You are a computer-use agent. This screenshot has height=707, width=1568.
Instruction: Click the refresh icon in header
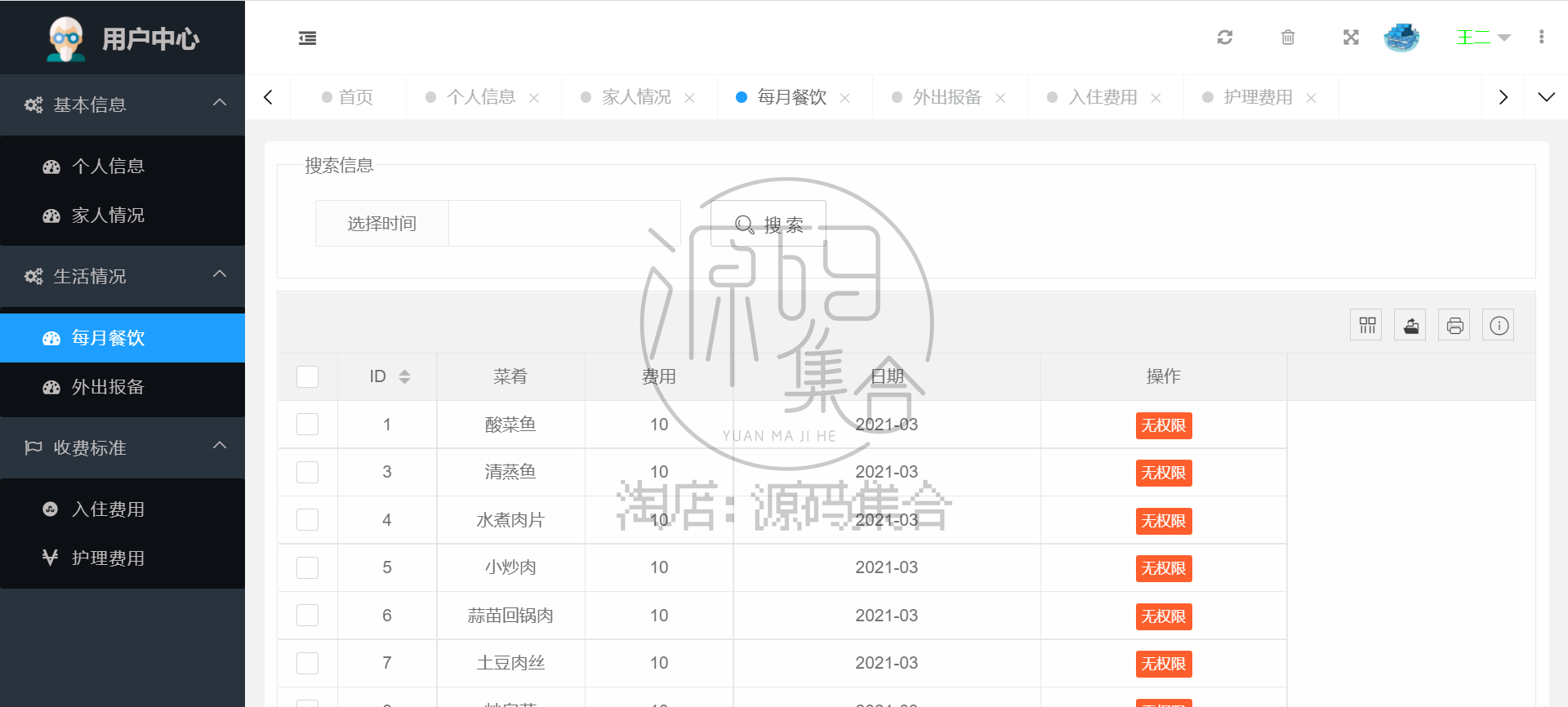pyautogui.click(x=1225, y=38)
